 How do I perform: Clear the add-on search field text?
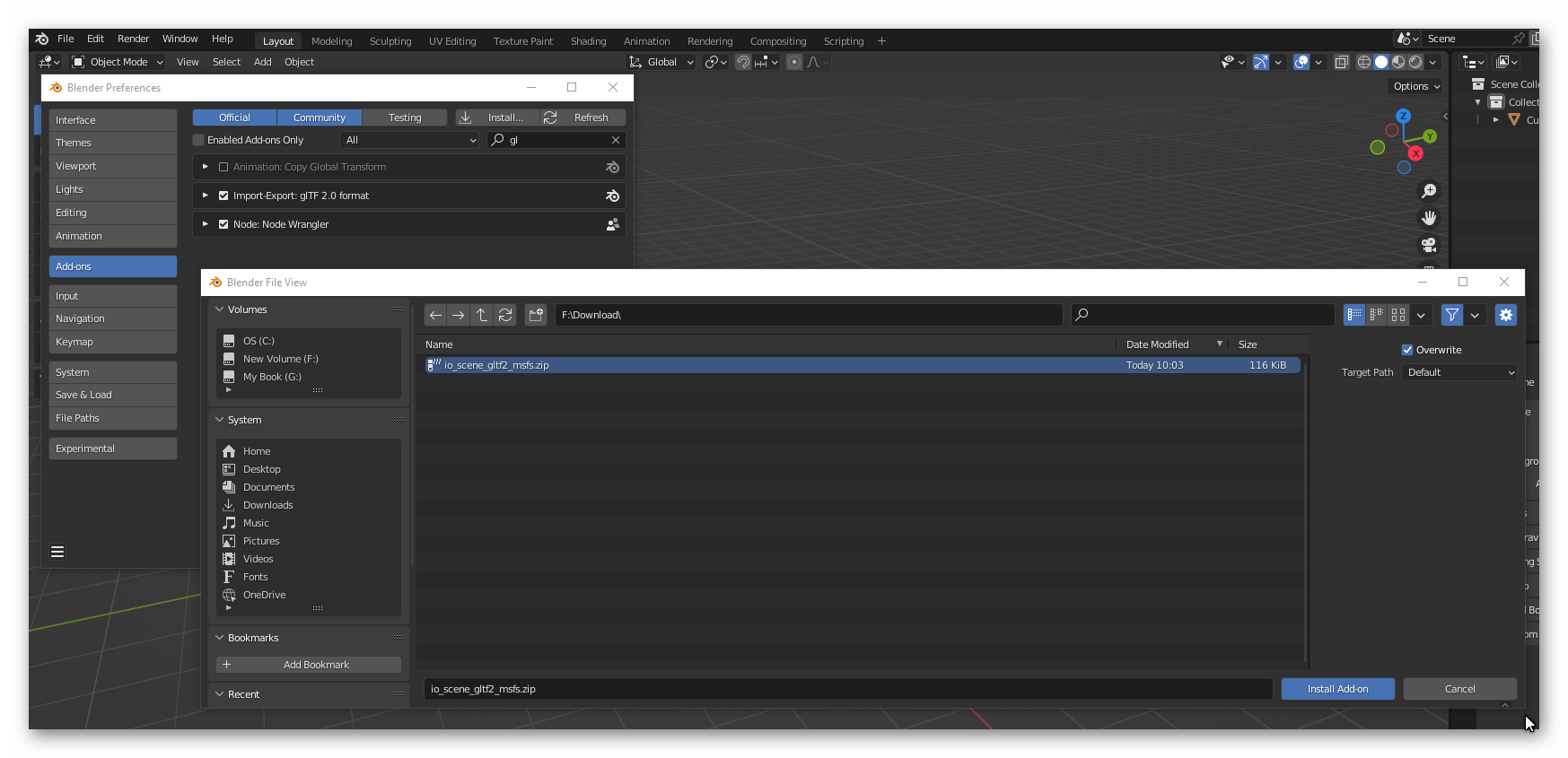click(616, 140)
